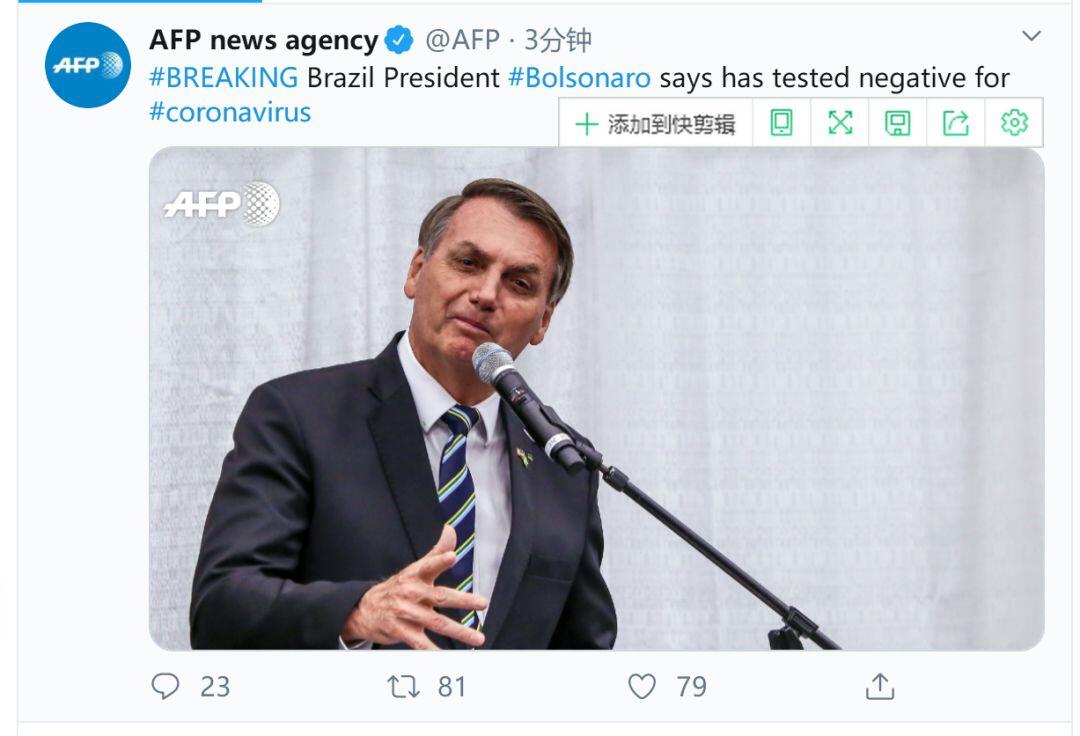Screen dimensions: 1080x736
Task: Click the save disk toolbar icon
Action: [897, 124]
